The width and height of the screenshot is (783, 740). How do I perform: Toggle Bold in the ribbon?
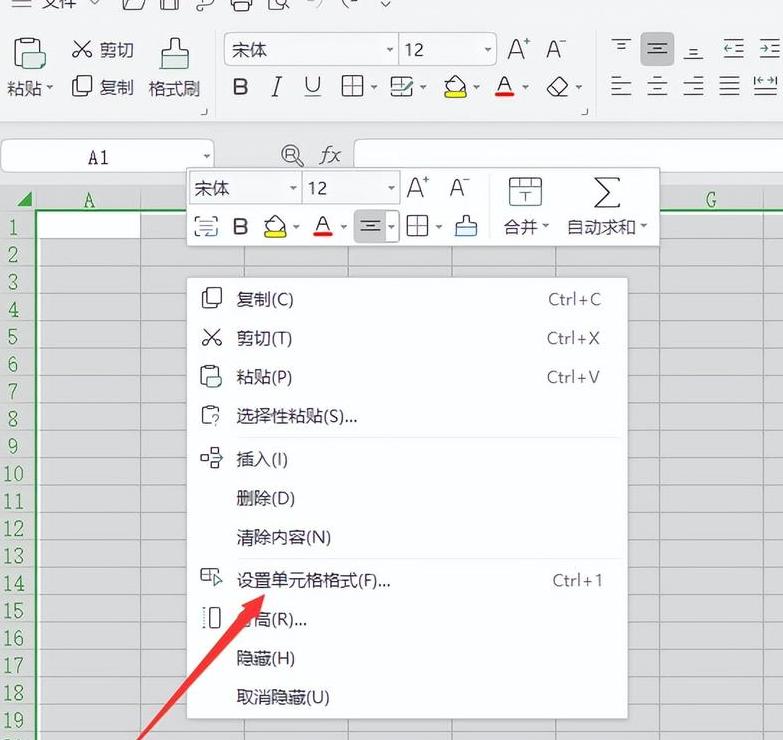point(240,87)
